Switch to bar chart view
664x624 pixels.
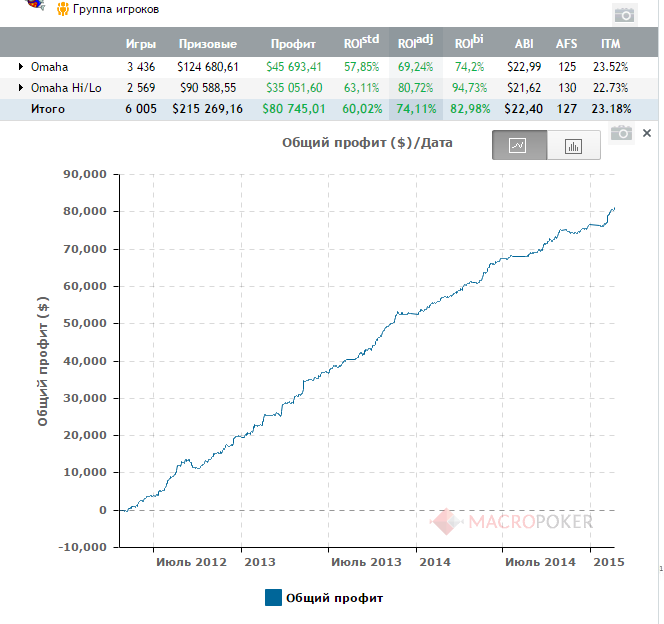(x=573, y=145)
